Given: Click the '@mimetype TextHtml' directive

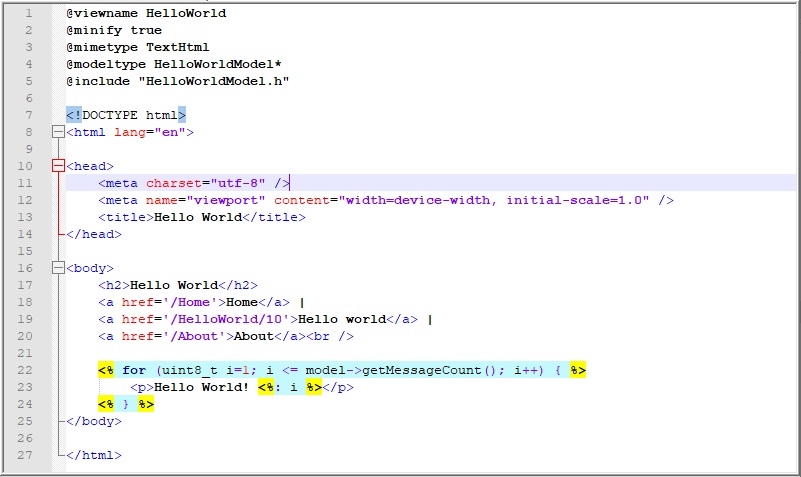Looking at the screenshot, I should click(138, 47).
